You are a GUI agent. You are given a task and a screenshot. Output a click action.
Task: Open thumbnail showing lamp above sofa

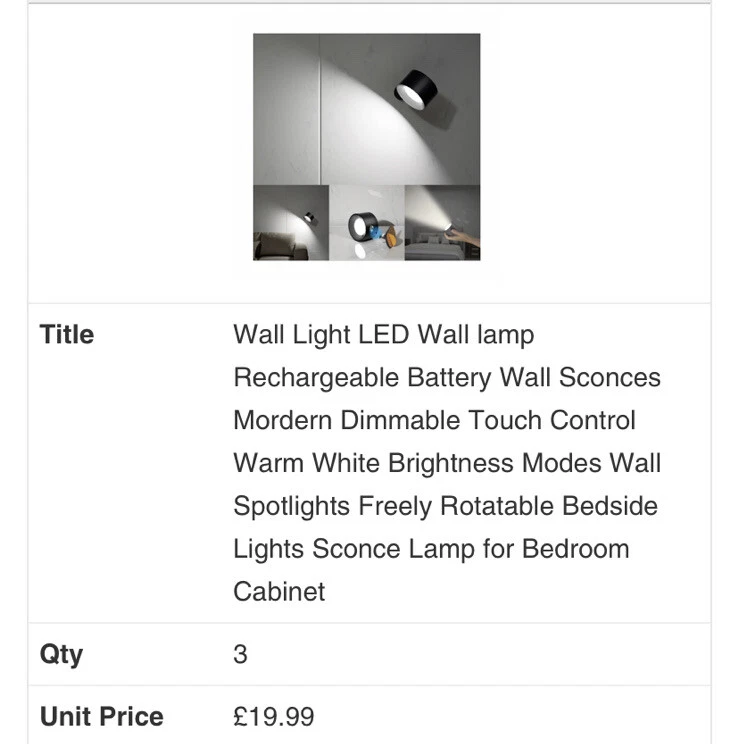click(x=291, y=223)
